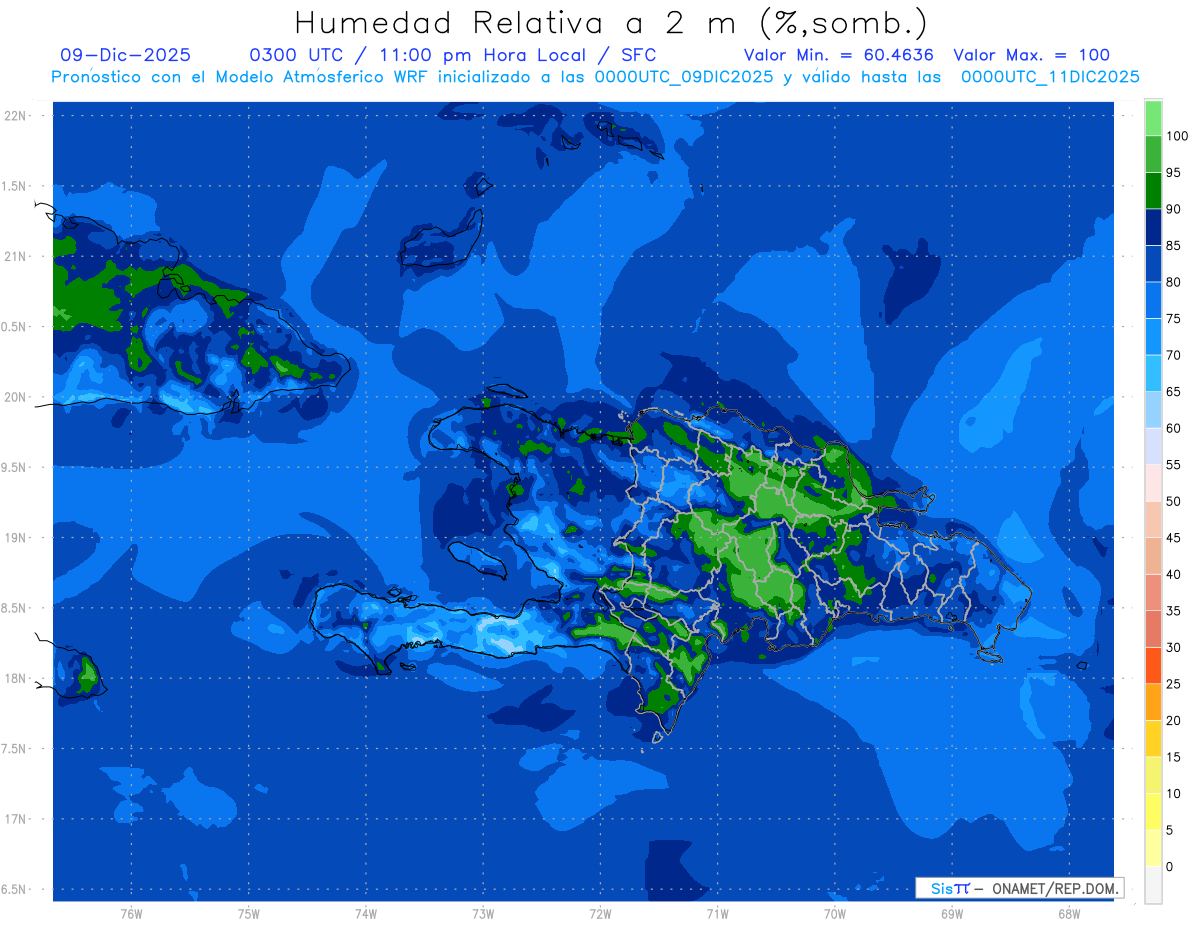Click the legend swatch below the 0 label
Viewport: 1200px width, 927px height.
coord(1153,885)
